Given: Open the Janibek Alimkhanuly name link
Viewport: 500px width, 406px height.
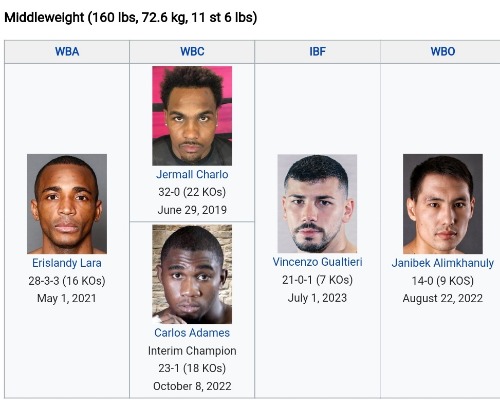Looking at the screenshot, I should [443, 263].
